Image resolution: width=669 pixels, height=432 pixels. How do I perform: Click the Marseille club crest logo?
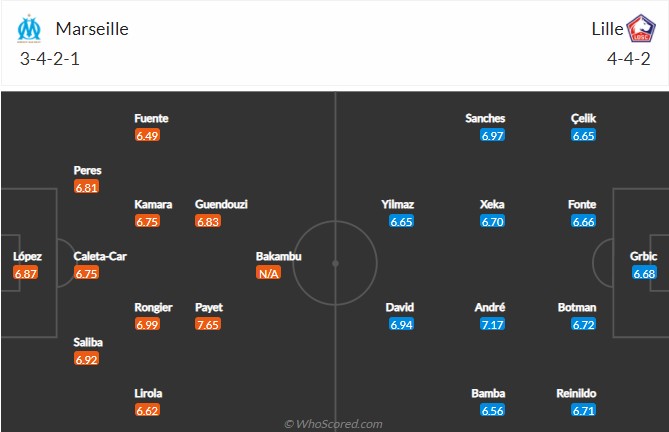[x=29, y=29]
